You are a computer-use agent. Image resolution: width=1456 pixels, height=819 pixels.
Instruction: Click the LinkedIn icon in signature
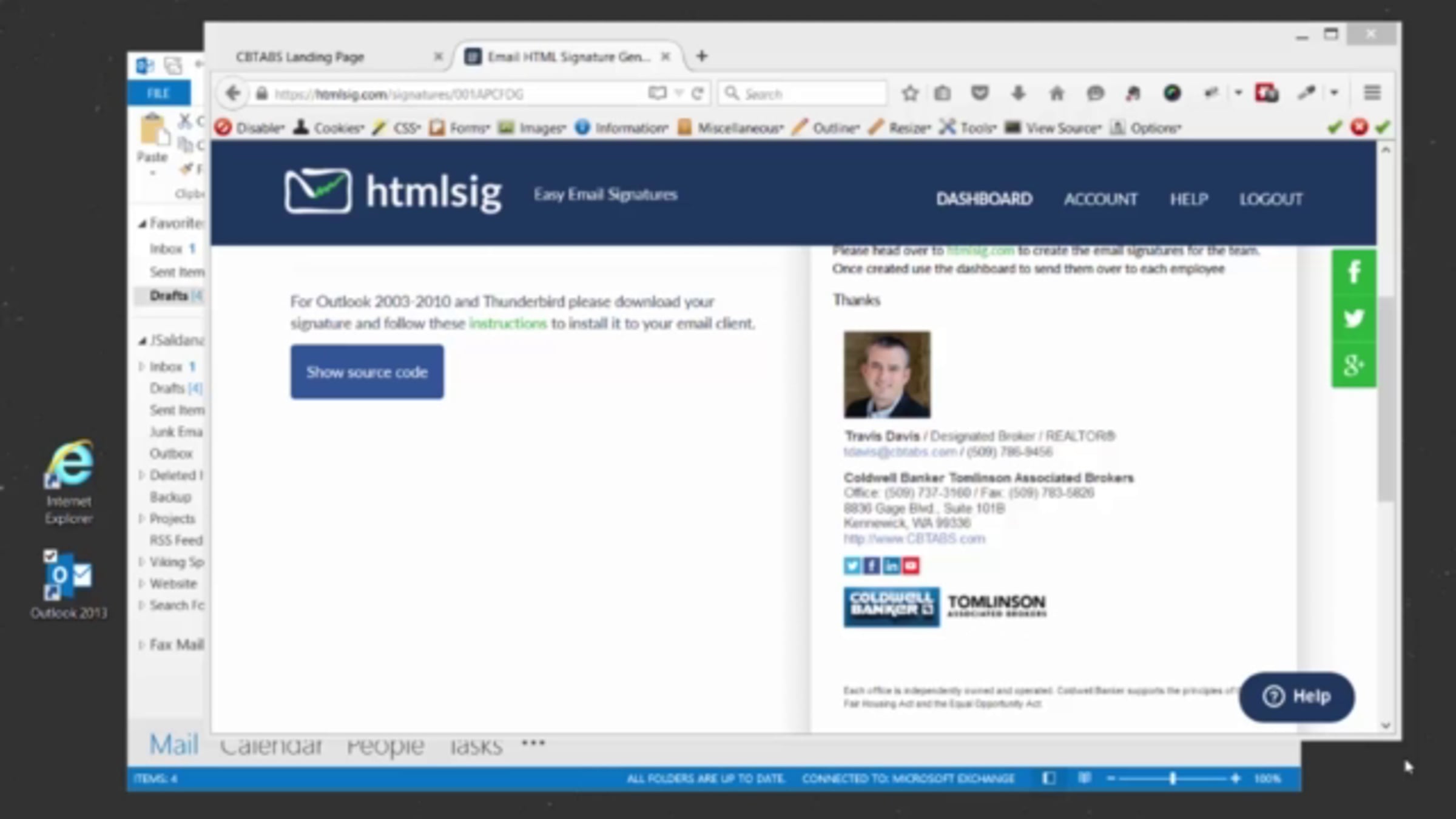(x=891, y=565)
